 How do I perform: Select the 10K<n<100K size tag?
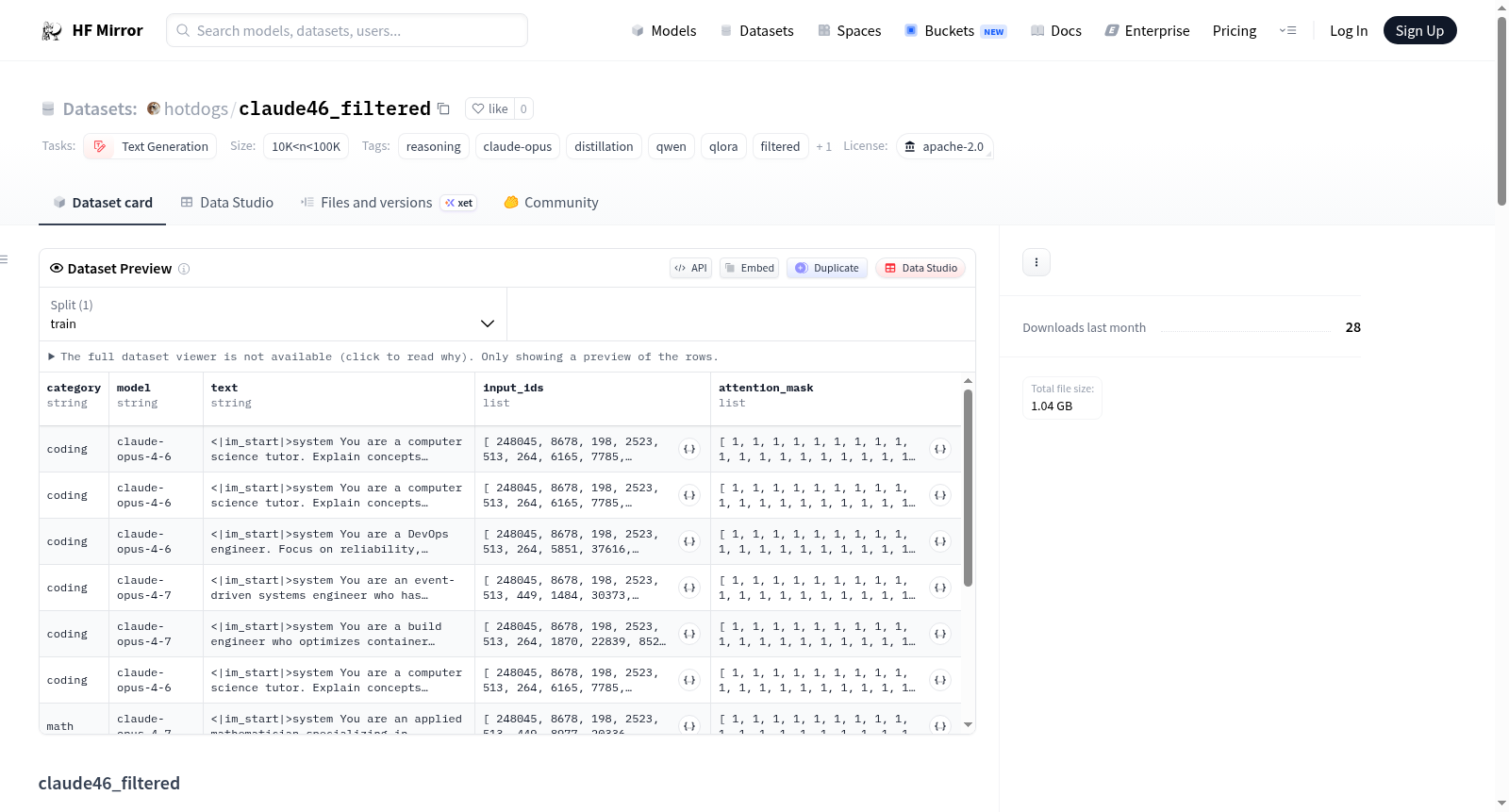pyautogui.click(x=307, y=146)
